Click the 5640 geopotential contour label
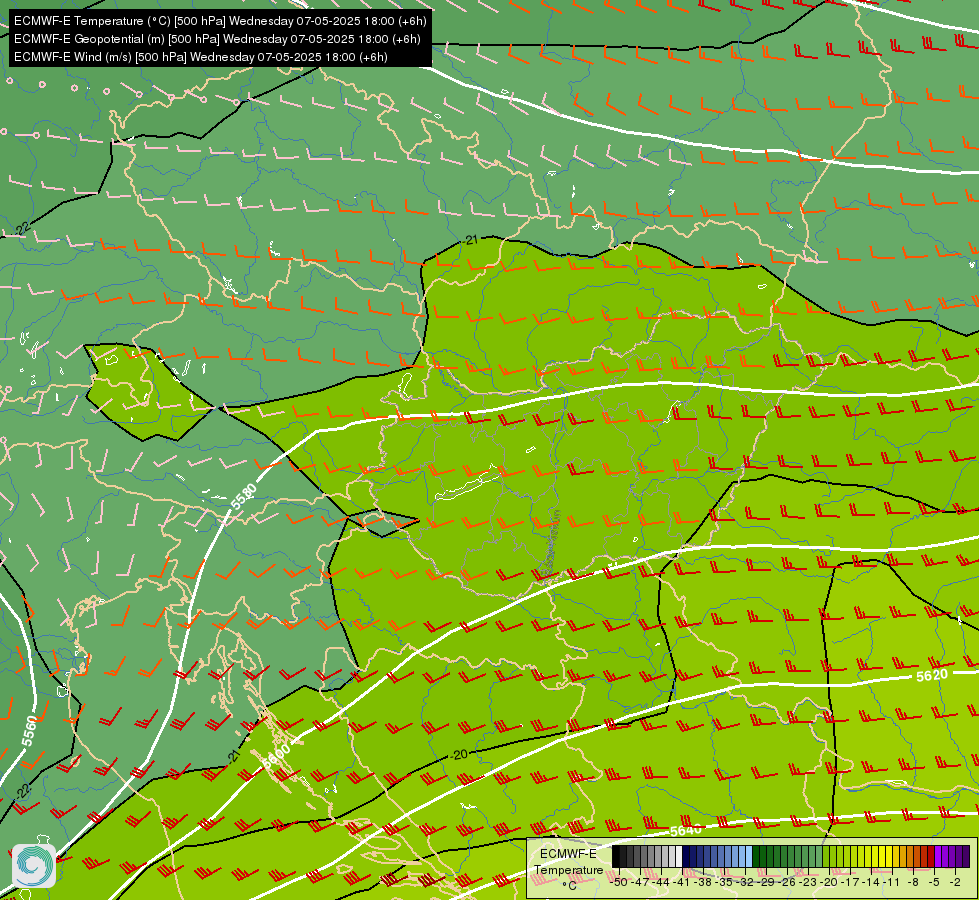The height and width of the screenshot is (900, 979). point(685,830)
